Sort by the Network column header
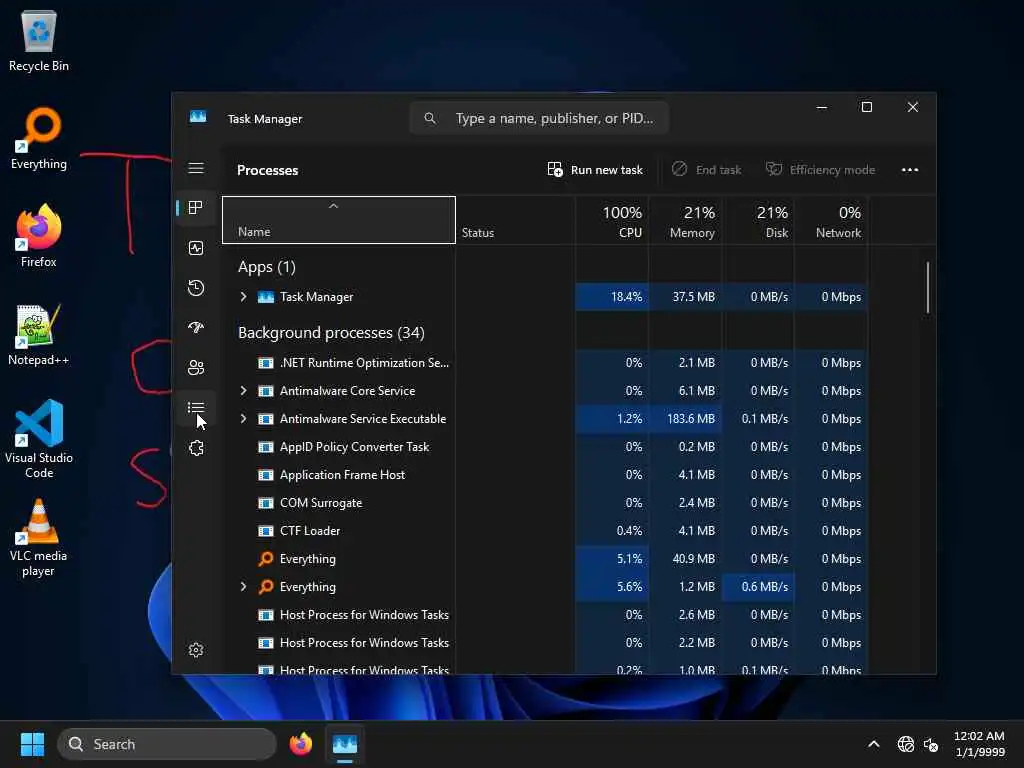 click(x=831, y=221)
